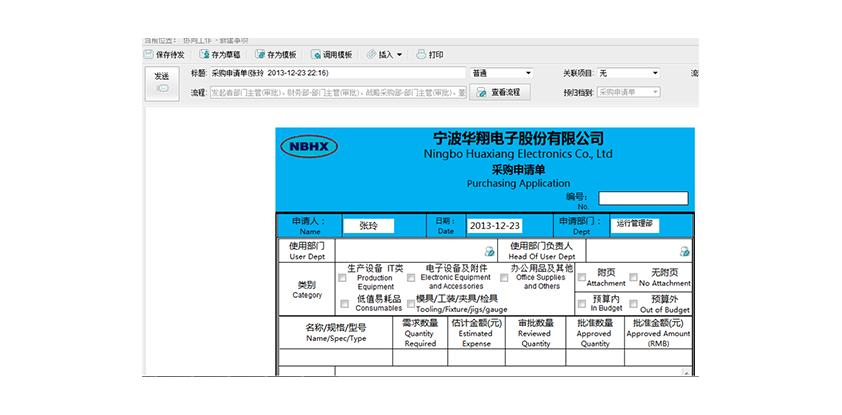Click the 插入 paperclip icon
The width and height of the screenshot is (842, 415).
[372, 55]
